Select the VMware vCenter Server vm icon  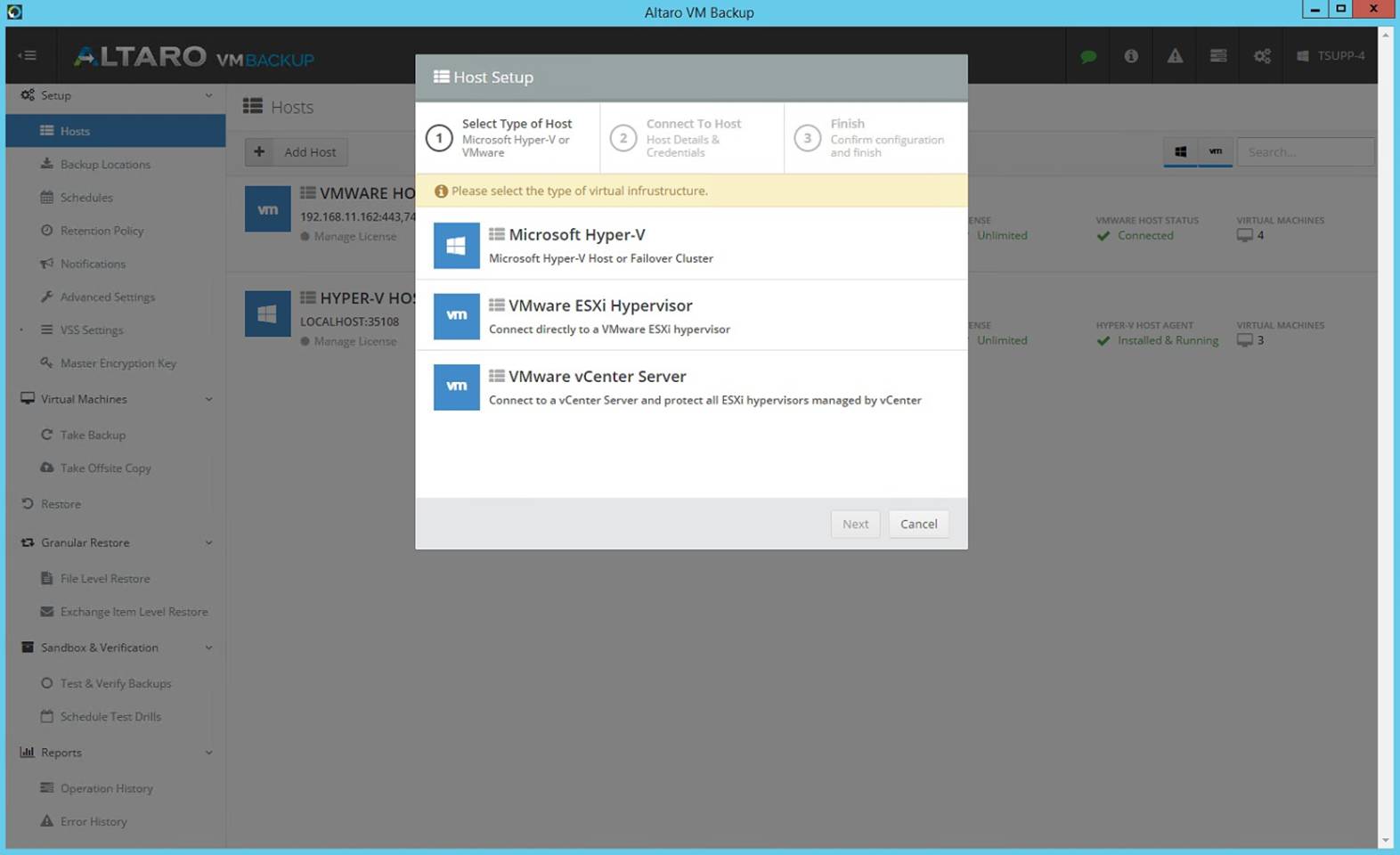tap(456, 387)
